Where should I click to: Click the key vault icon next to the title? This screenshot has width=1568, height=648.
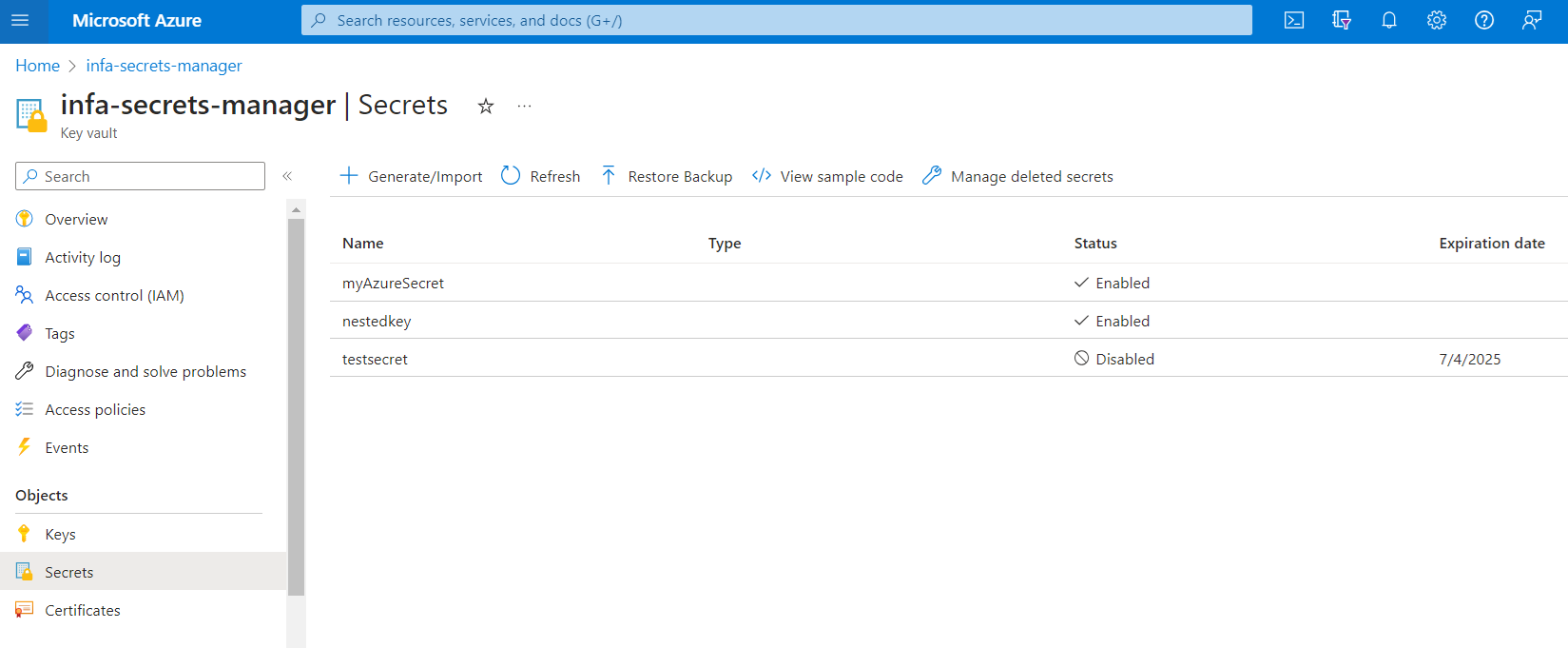tap(31, 115)
